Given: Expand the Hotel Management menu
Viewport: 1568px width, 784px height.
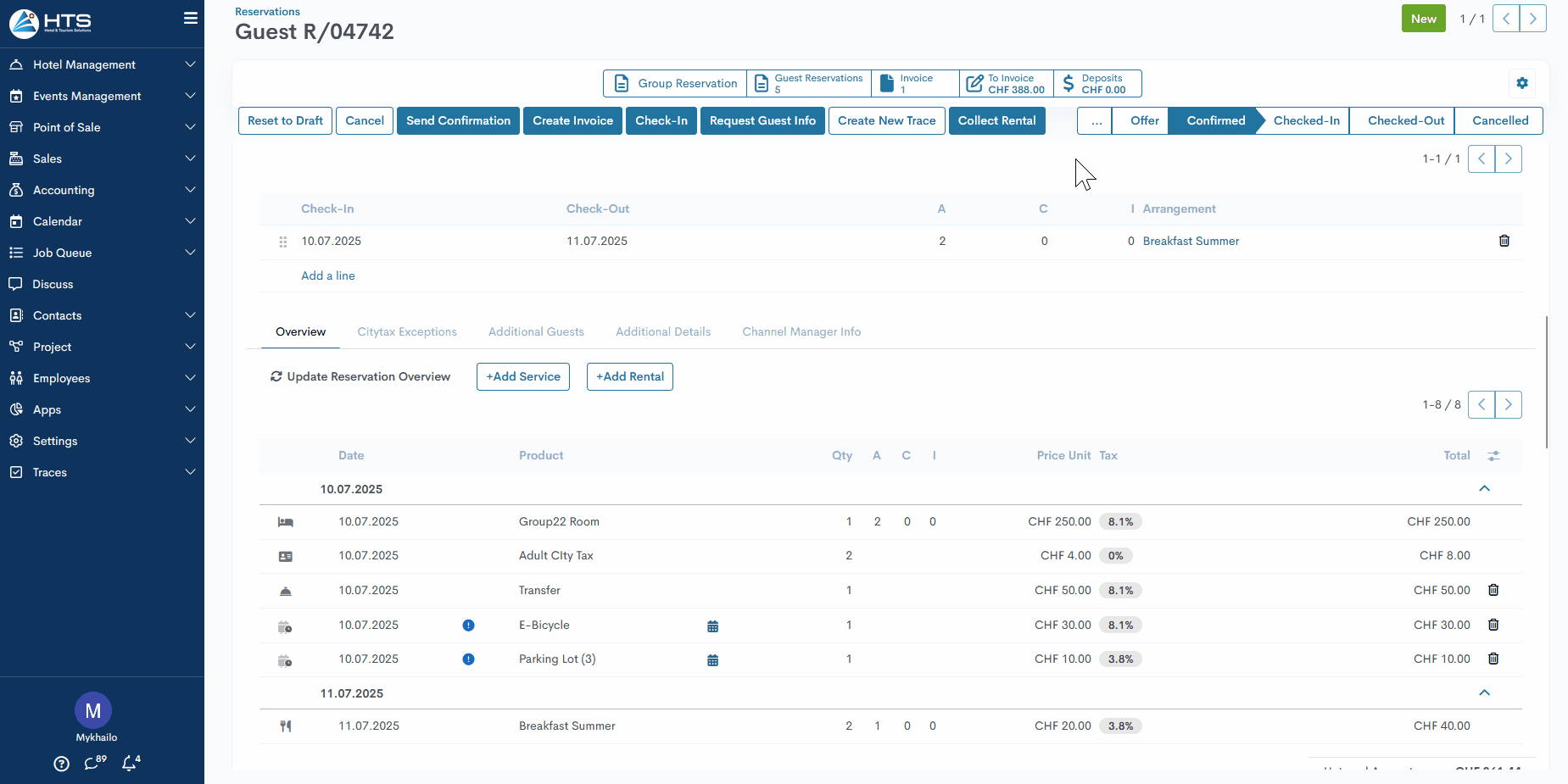Looking at the screenshot, I should pyautogui.click(x=102, y=64).
